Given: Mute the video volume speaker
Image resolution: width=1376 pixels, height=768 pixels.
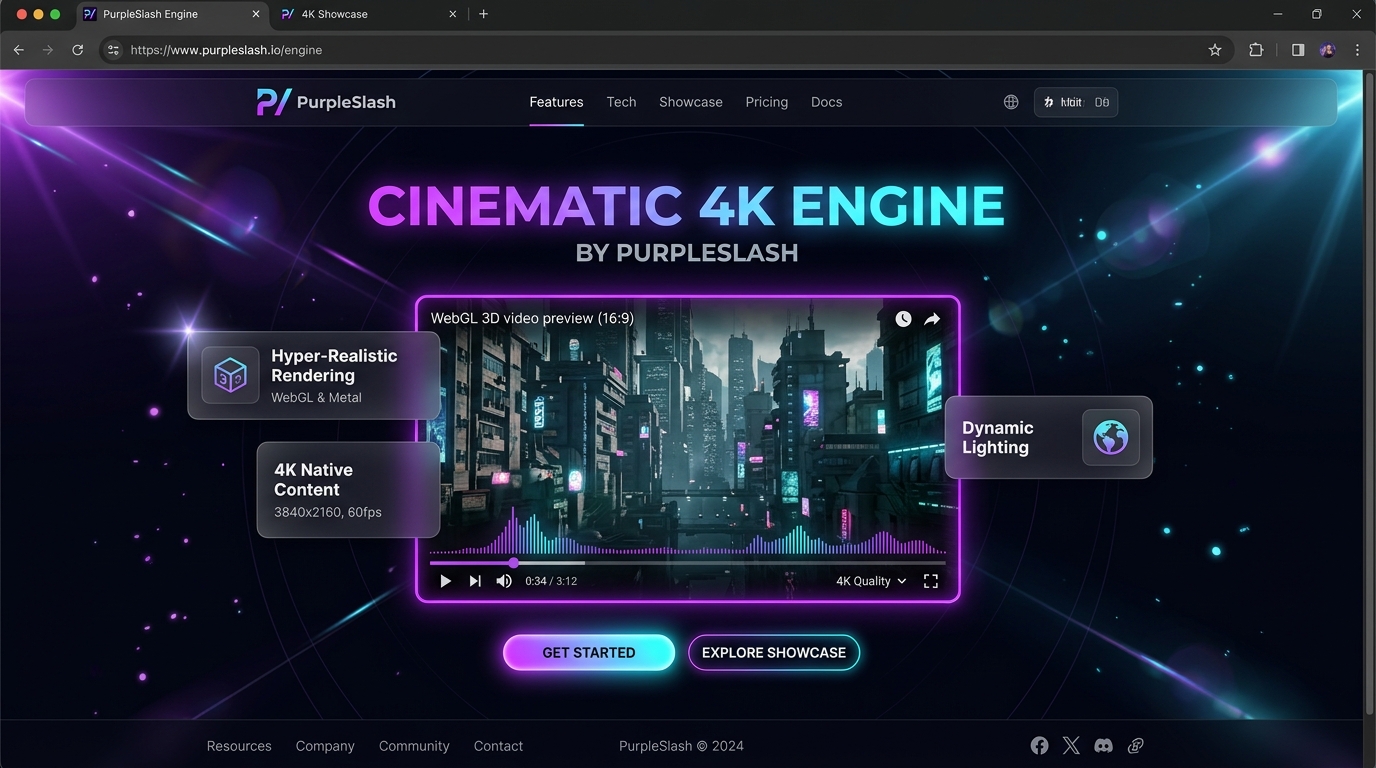Looking at the screenshot, I should (504, 581).
